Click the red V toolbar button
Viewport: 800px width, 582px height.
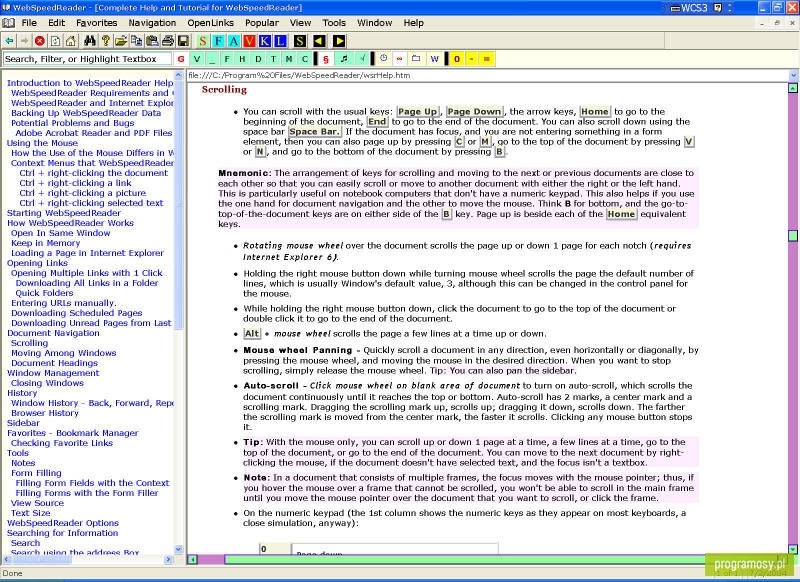tap(249, 41)
